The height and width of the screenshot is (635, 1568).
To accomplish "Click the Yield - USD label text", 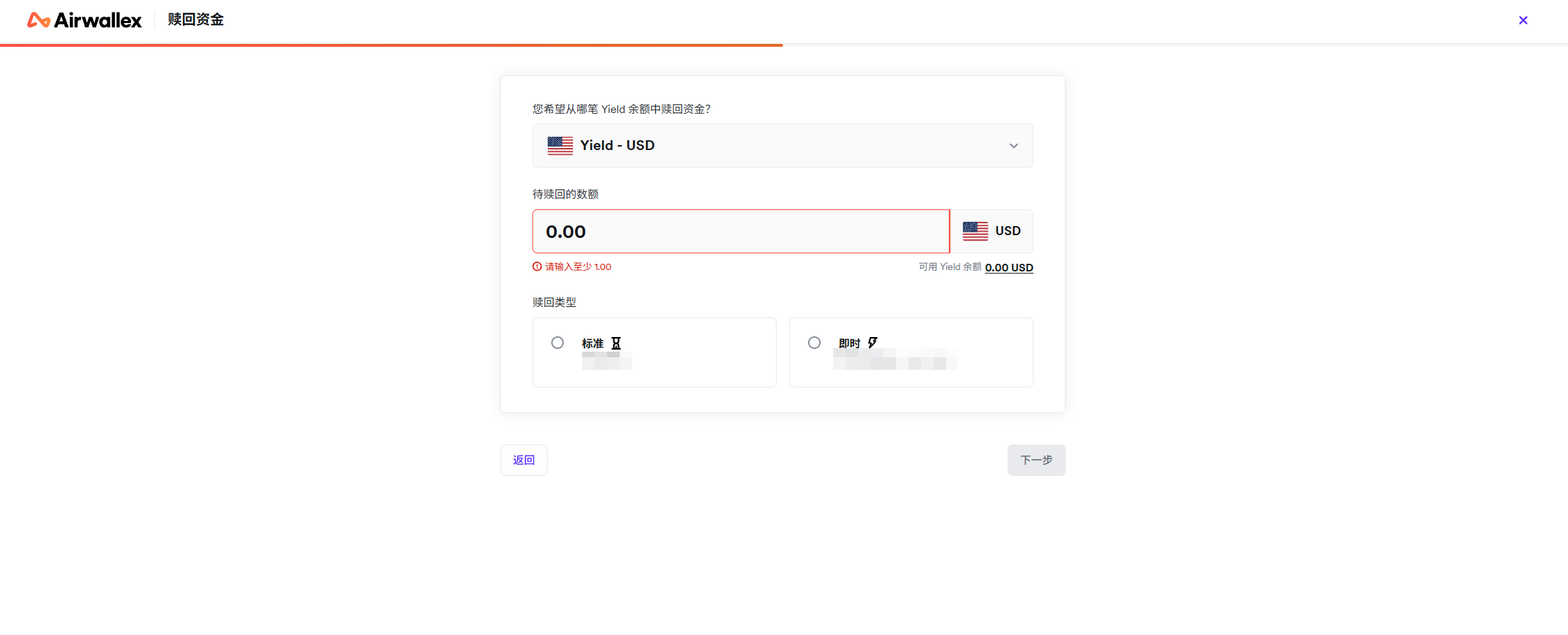I will [x=617, y=145].
